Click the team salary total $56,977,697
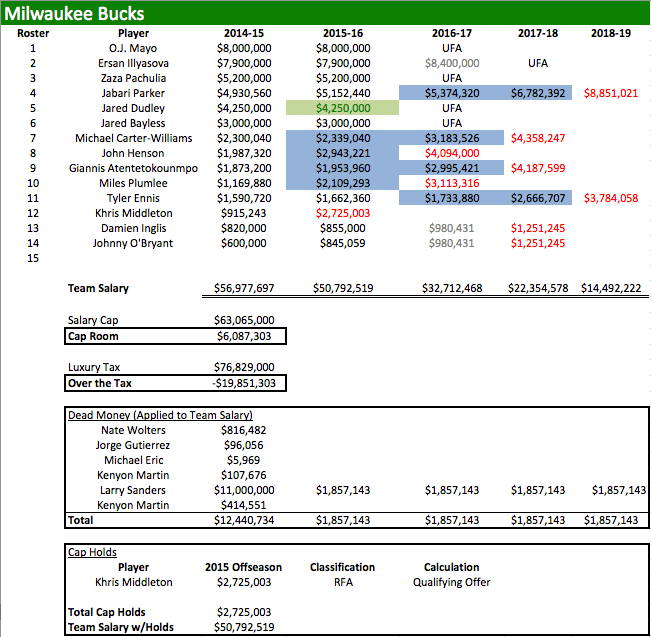 click(244, 288)
